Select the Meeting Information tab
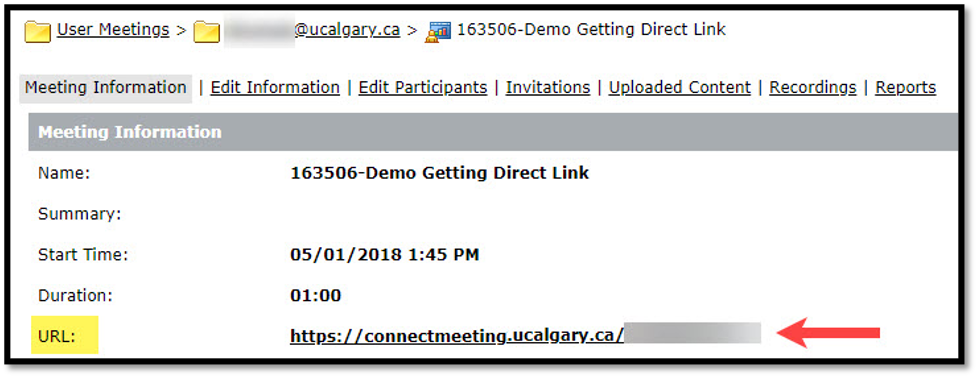This screenshot has height=377, width=977. click(x=106, y=88)
